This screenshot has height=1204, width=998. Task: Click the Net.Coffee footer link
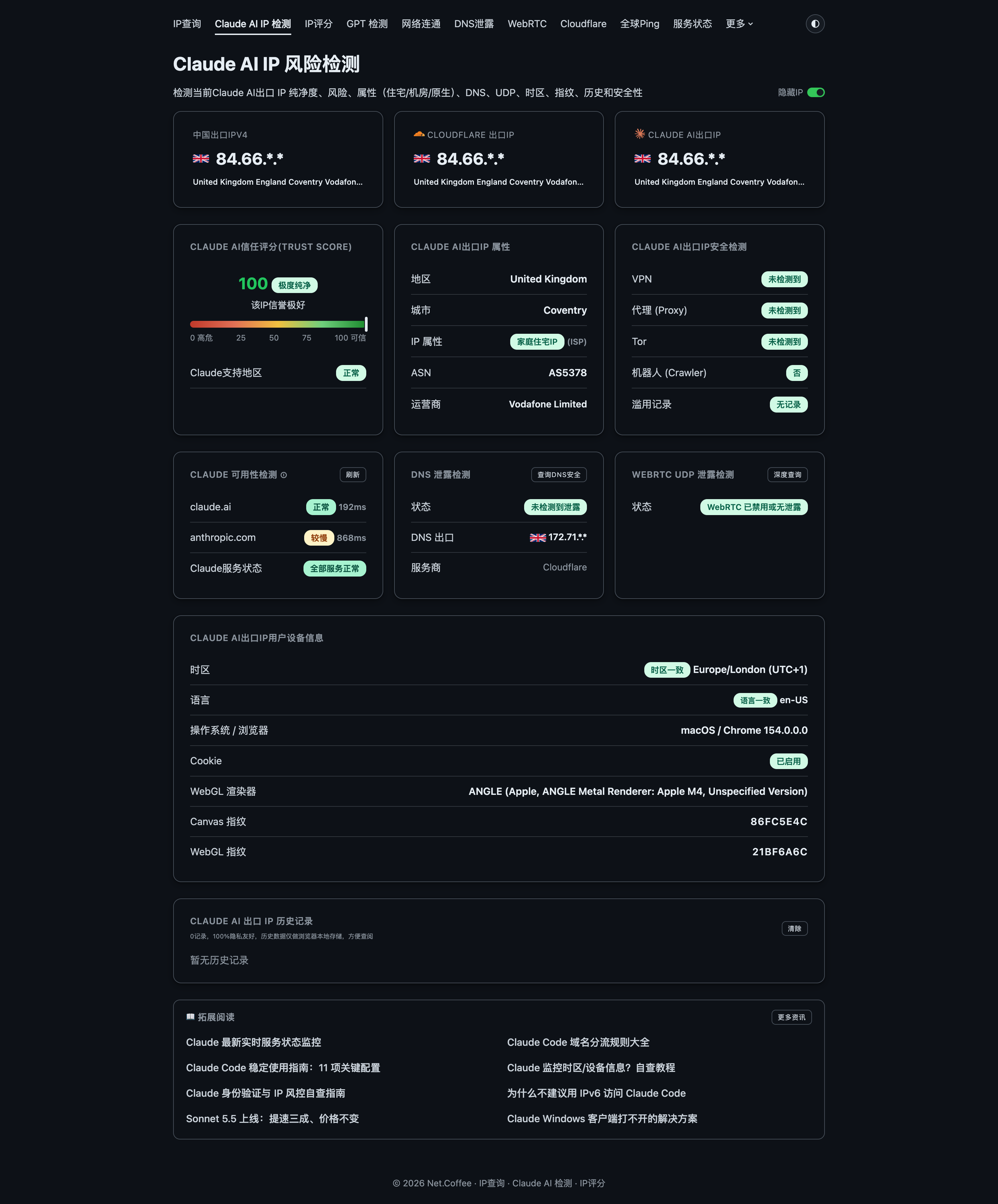point(449,1183)
